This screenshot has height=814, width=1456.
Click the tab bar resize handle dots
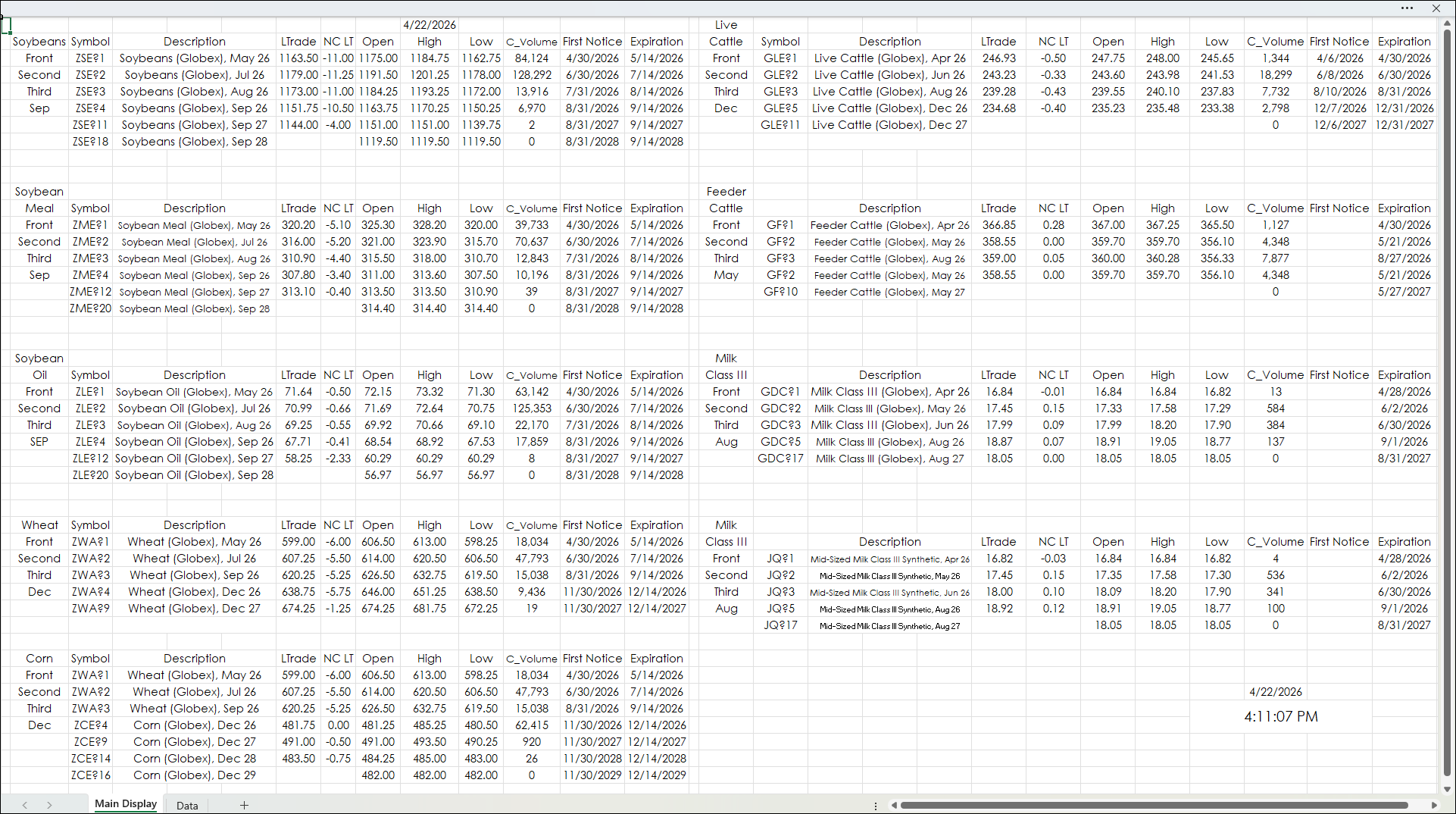[x=876, y=806]
